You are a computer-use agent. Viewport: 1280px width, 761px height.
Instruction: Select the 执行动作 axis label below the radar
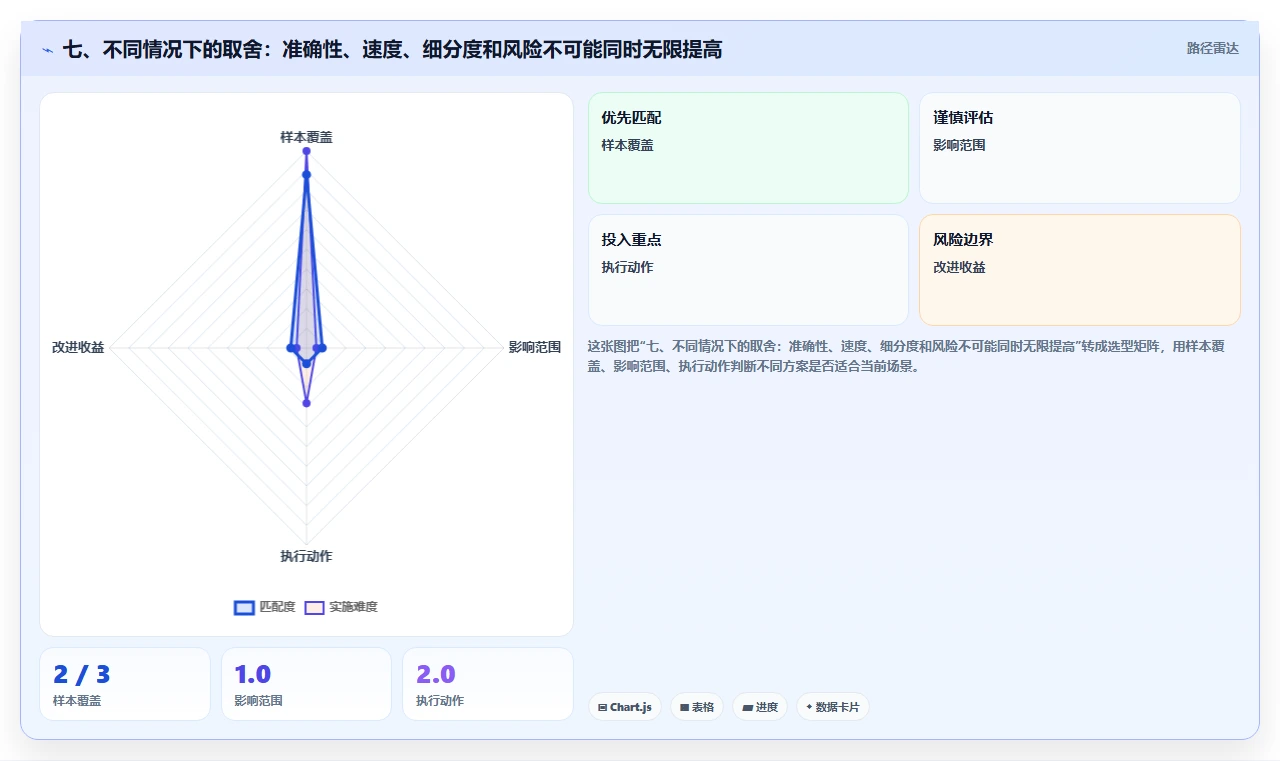[306, 556]
